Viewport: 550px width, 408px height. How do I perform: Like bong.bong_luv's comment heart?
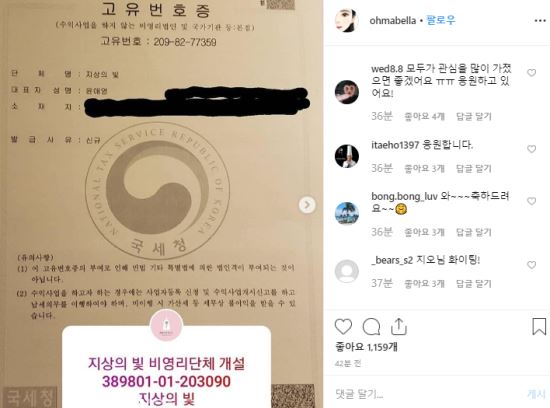(x=531, y=201)
